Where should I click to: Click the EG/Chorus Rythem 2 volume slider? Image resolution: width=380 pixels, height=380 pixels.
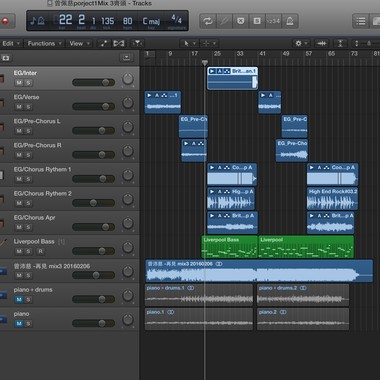93,203
